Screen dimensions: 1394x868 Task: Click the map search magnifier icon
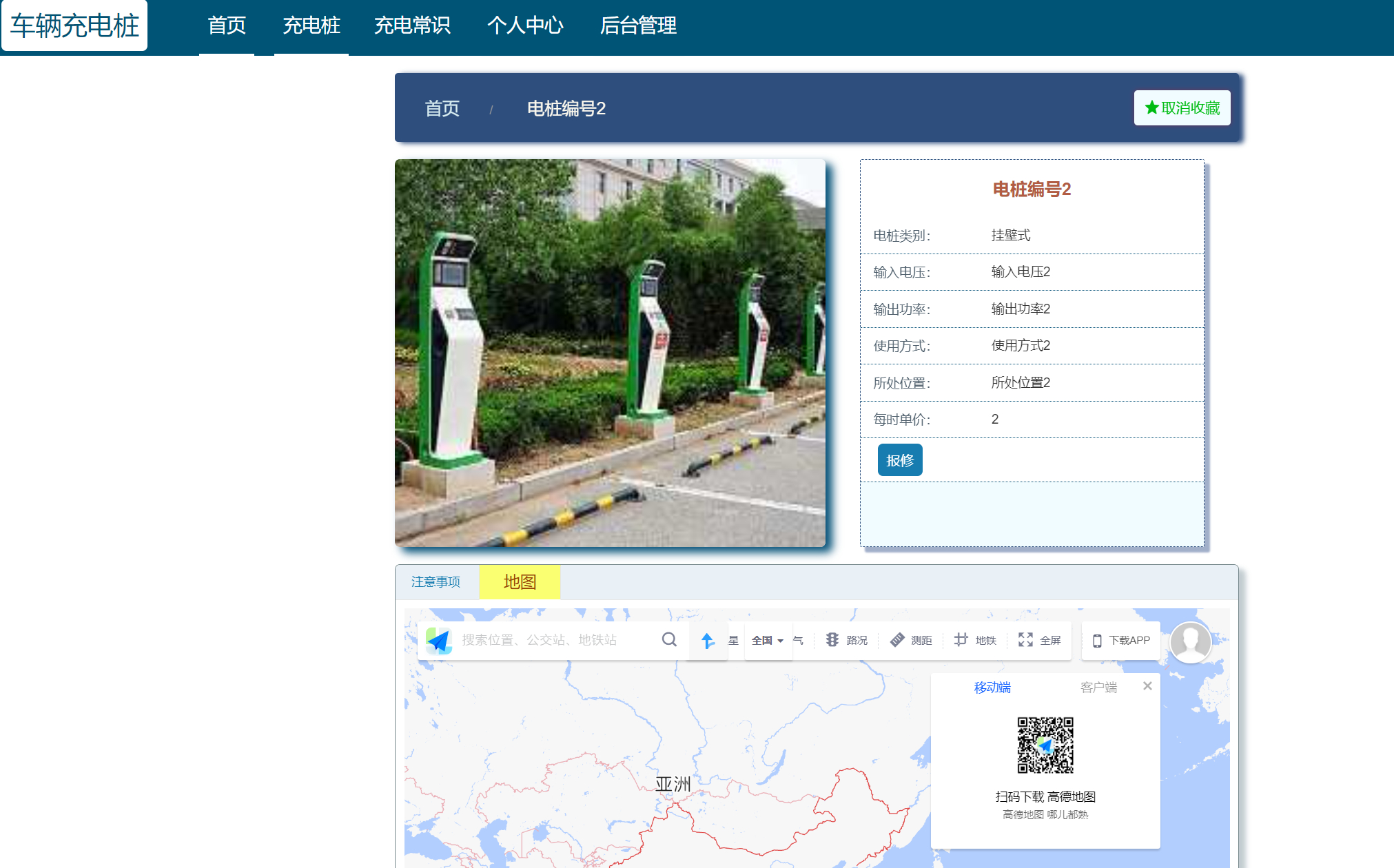[x=668, y=639]
